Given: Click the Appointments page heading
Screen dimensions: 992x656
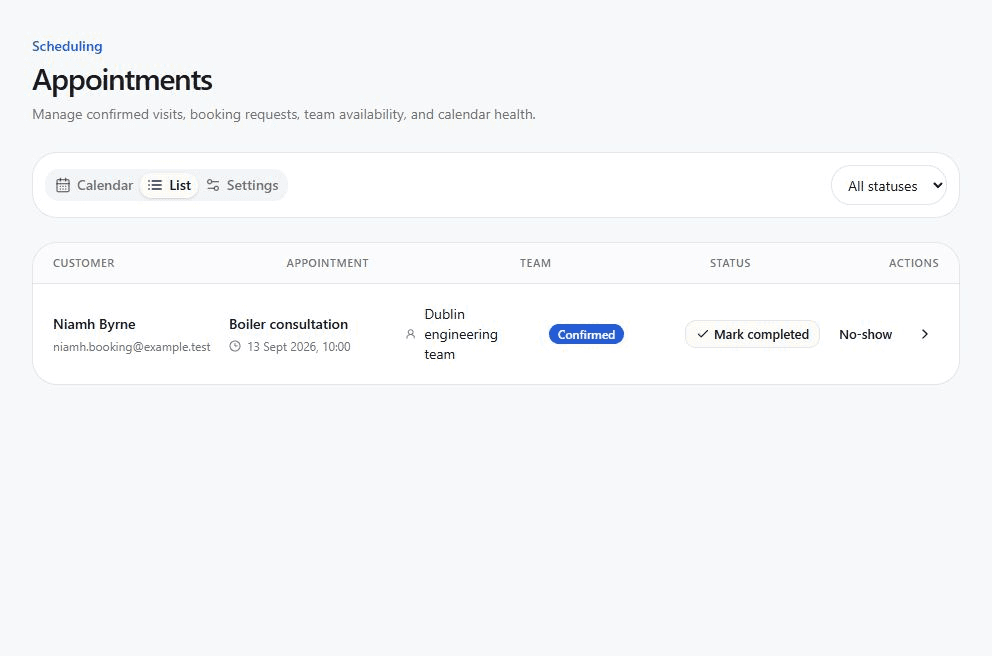Looking at the screenshot, I should pyautogui.click(x=122, y=80).
